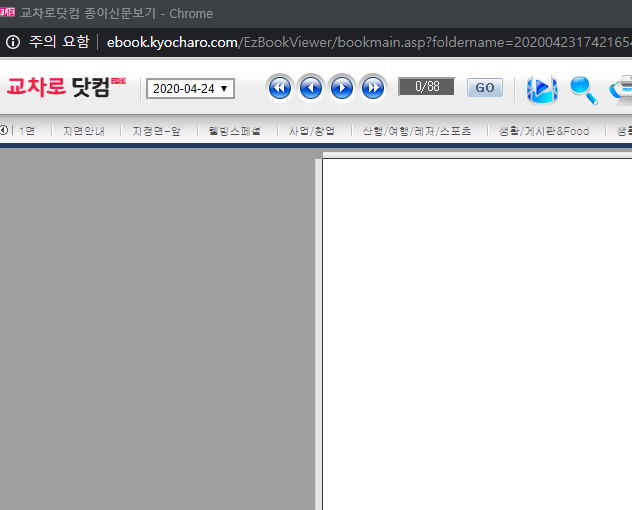Click the GO button
This screenshot has height=510, width=632.
484,87
